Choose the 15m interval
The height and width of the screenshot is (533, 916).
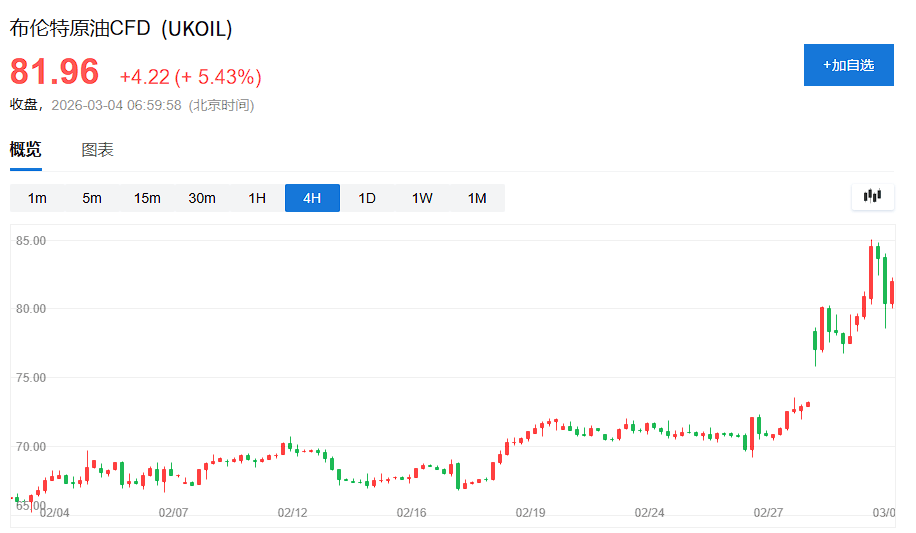147,198
